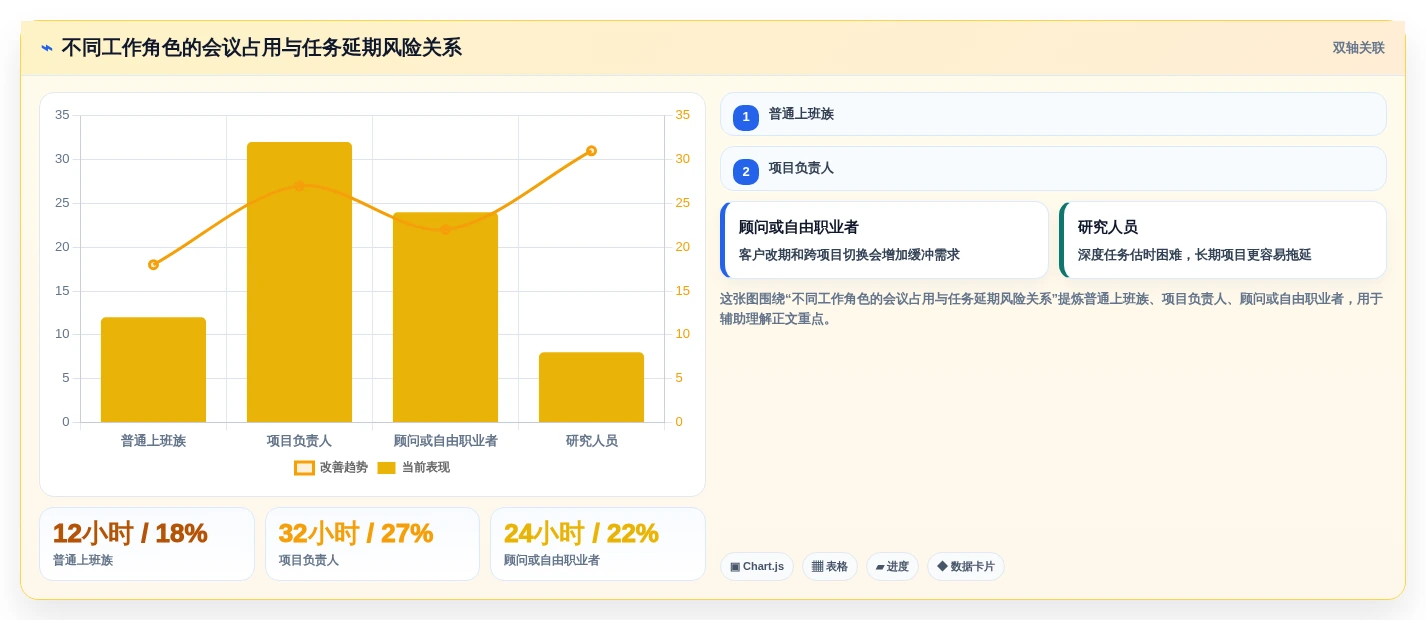Click the Chart.js chip icon

tap(735, 567)
